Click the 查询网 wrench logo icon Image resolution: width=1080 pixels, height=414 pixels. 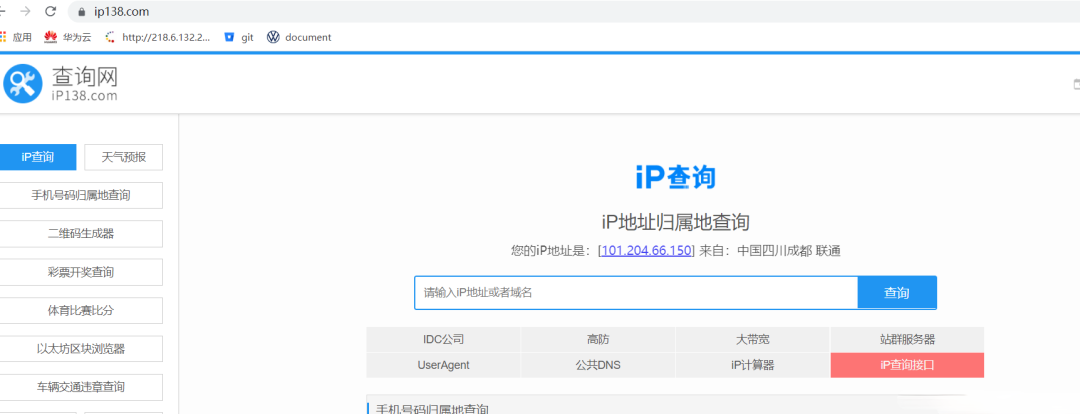point(23,84)
